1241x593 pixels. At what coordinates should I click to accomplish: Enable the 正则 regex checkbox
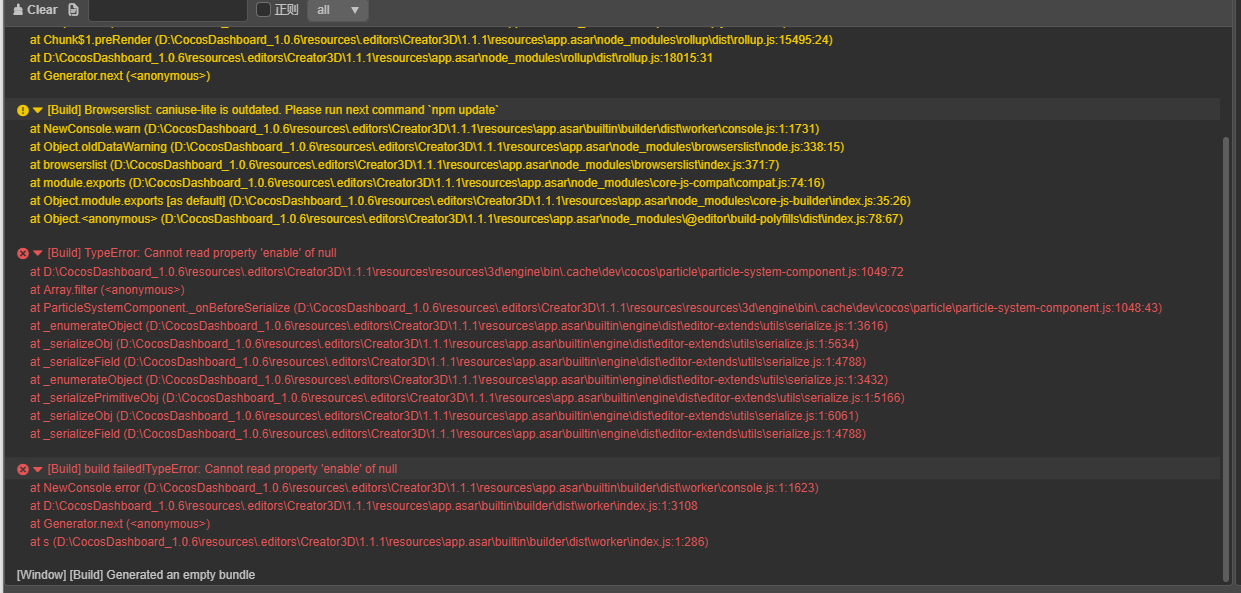pos(264,10)
